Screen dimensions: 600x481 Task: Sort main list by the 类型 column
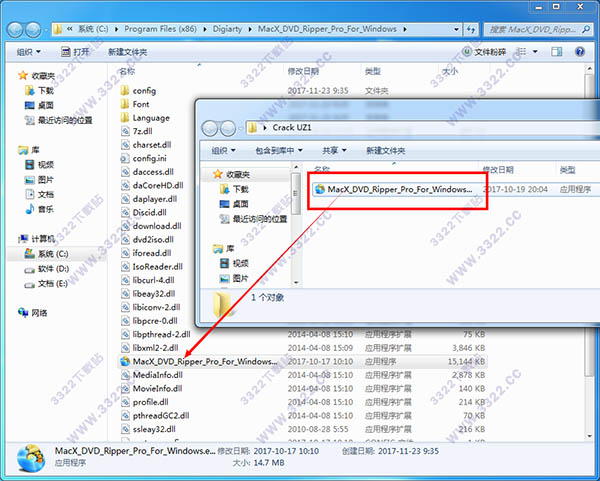[372, 71]
